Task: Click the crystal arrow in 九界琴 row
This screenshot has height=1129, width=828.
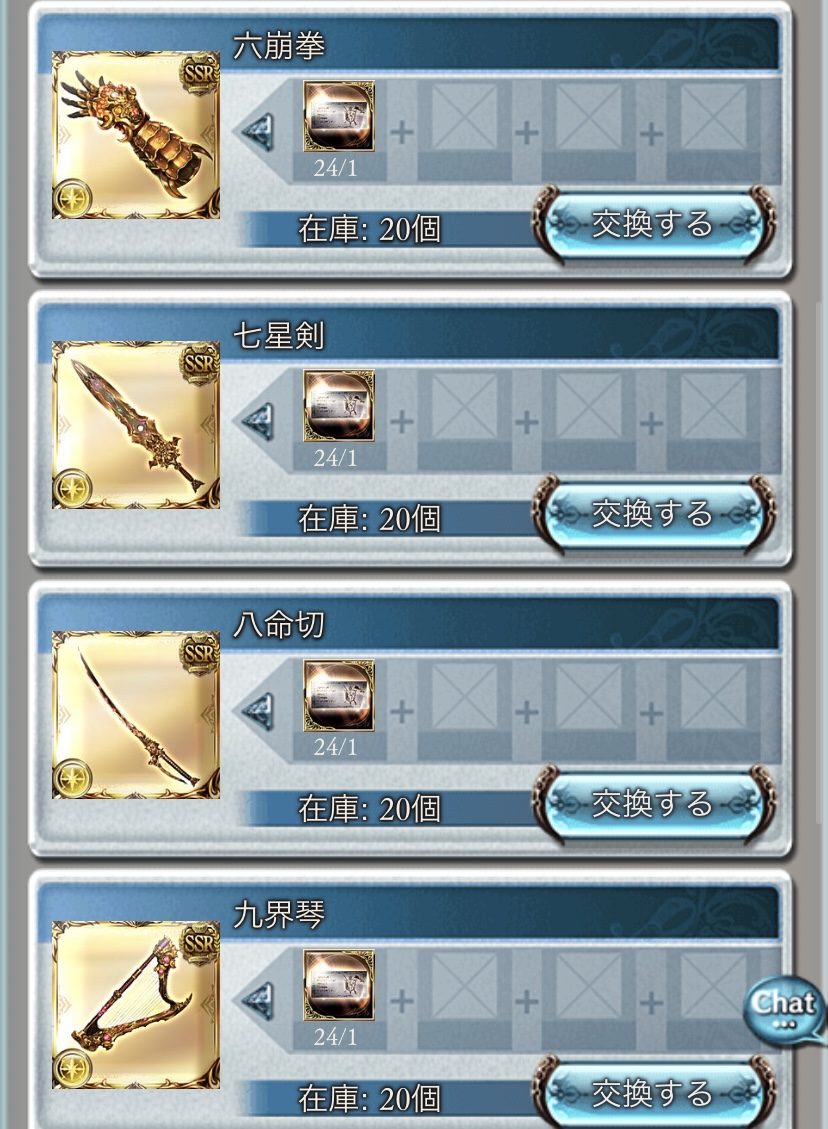Action: click(x=258, y=1002)
